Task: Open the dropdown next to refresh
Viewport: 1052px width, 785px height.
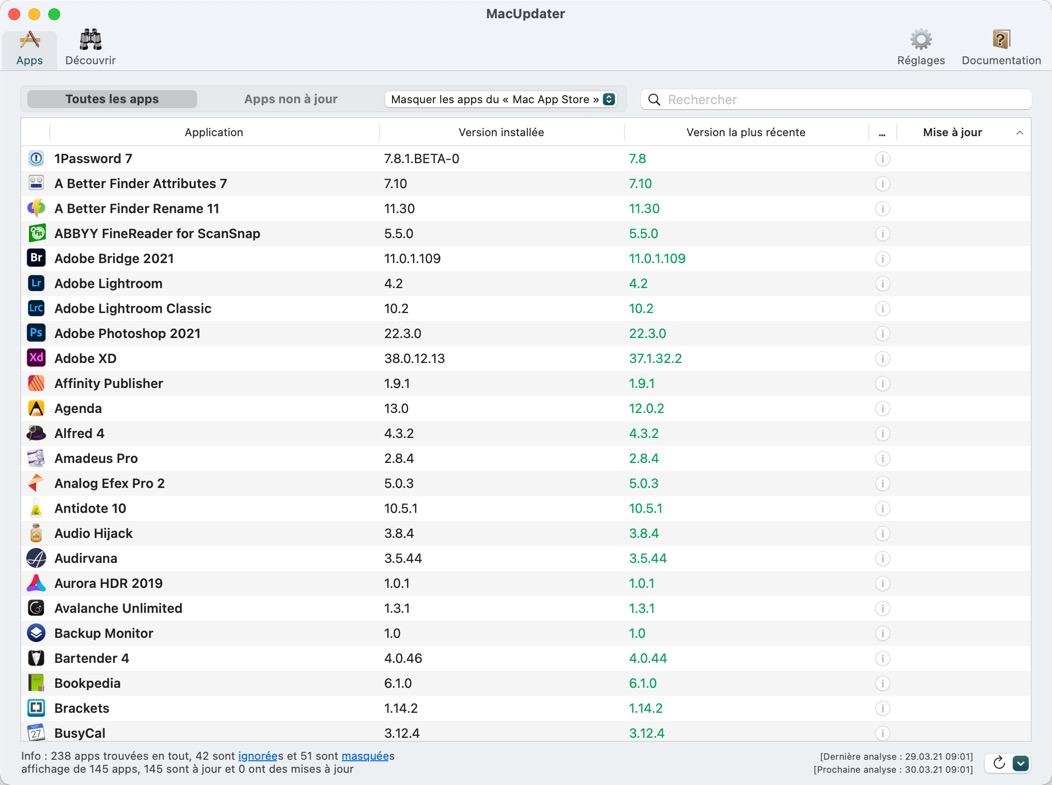Action: (1020, 763)
